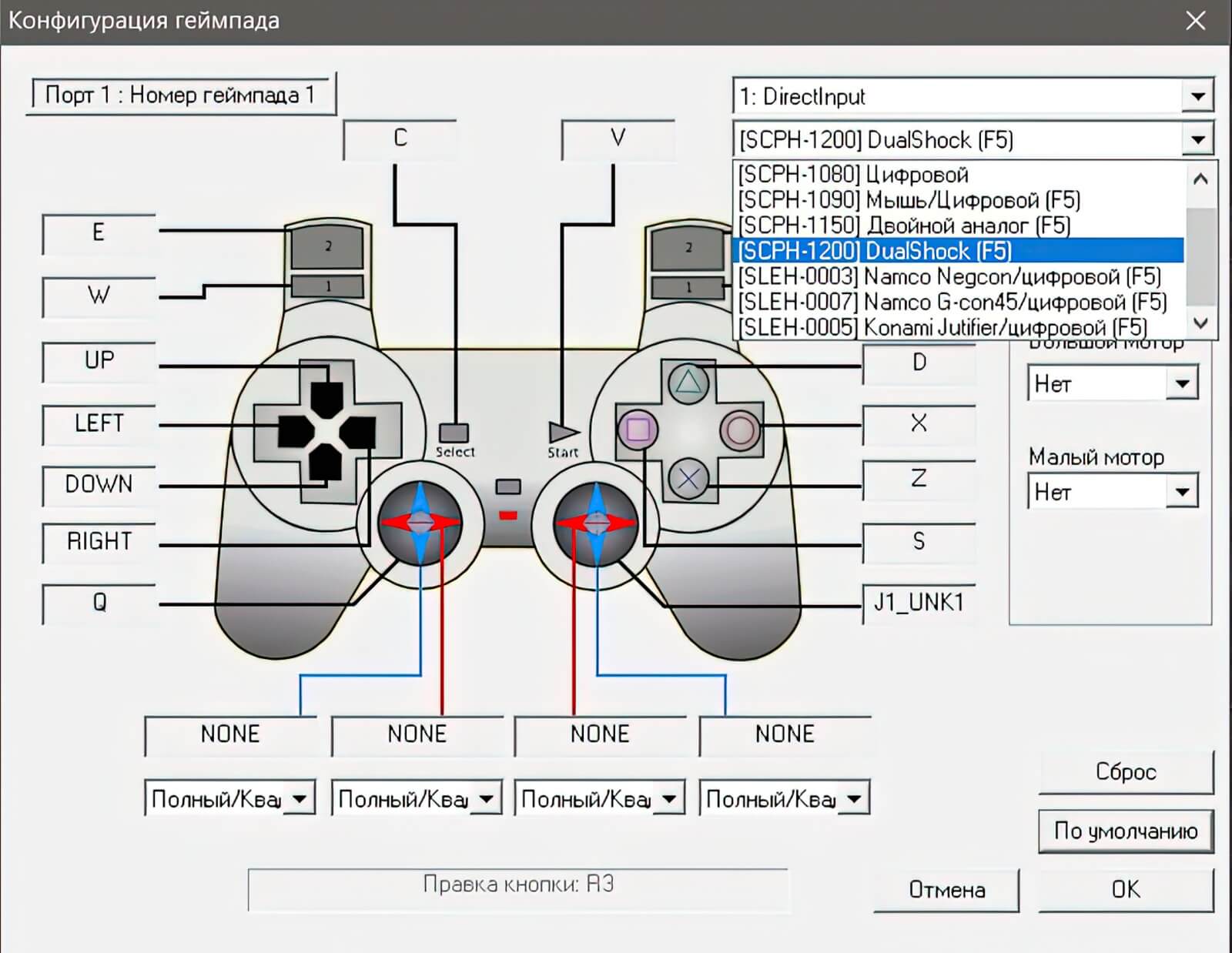
Task: Click the 'Сброс' reset button
Action: pyautogui.click(x=1126, y=772)
